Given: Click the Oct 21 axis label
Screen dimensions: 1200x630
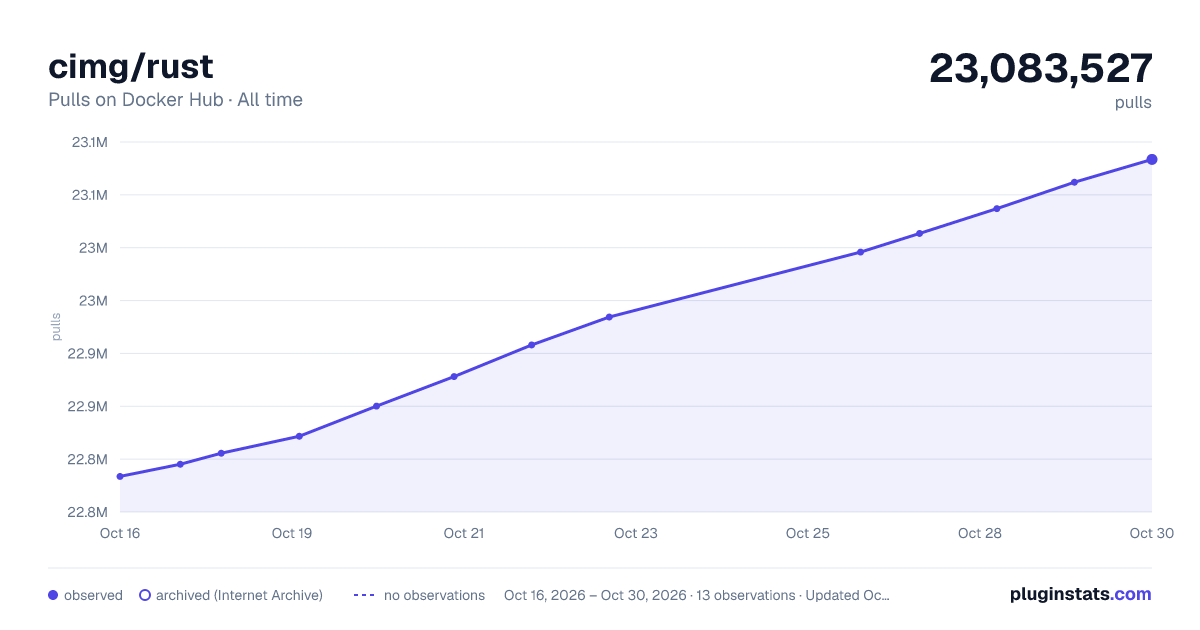Looking at the screenshot, I should [464, 533].
